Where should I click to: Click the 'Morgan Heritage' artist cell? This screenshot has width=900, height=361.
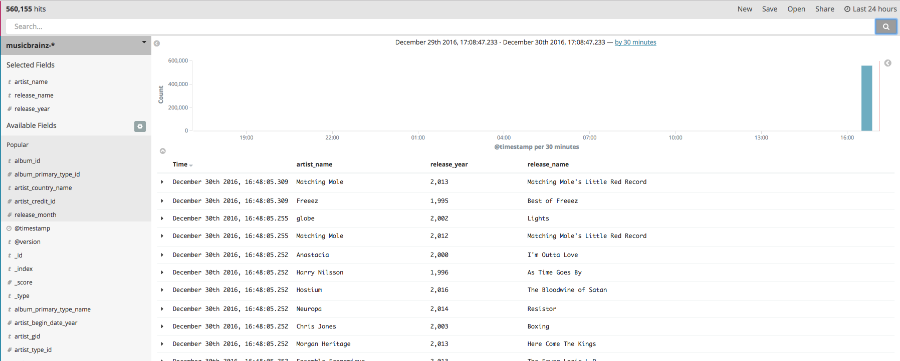tap(323, 344)
